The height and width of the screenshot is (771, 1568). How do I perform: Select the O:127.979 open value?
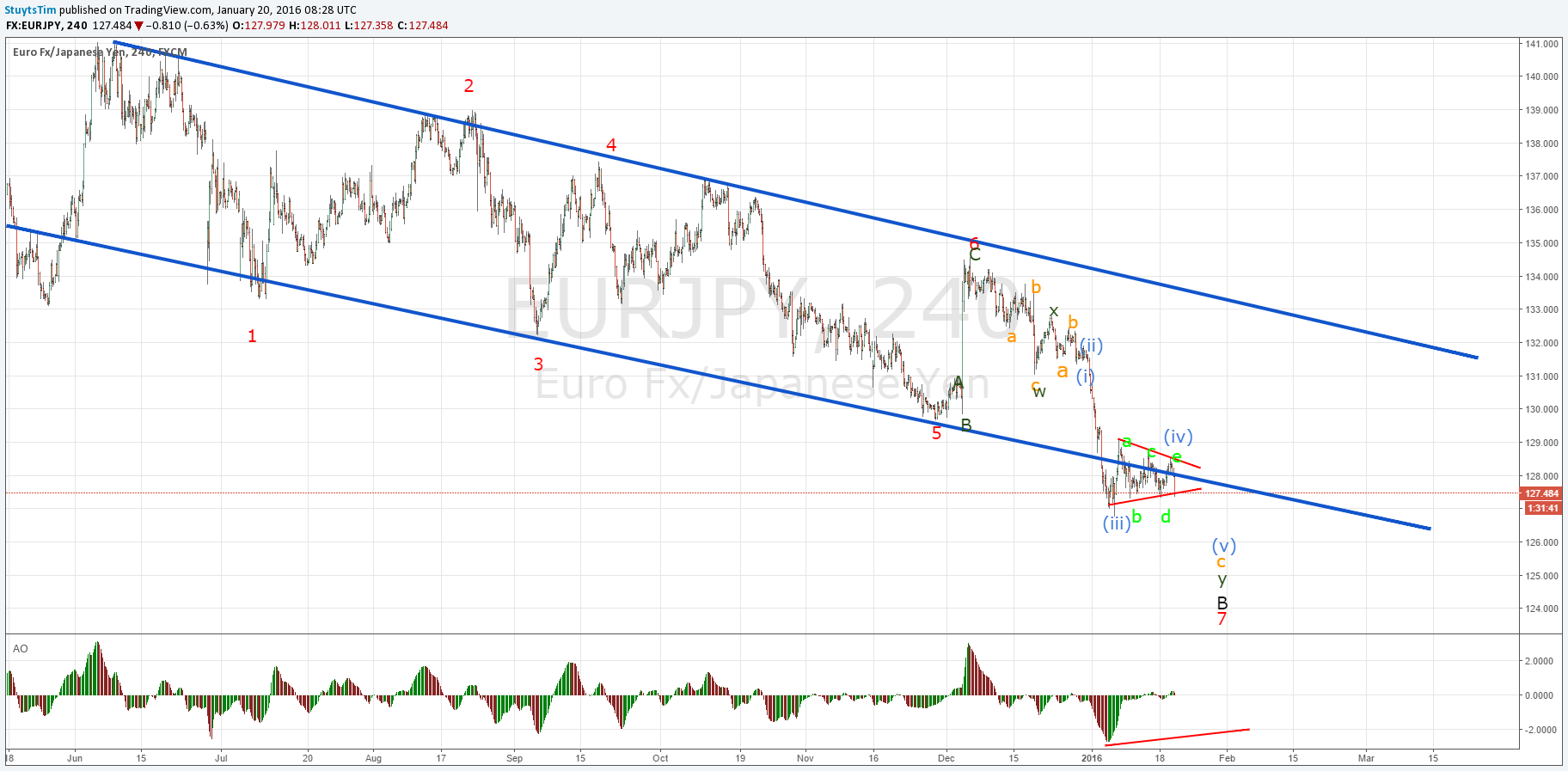coord(259,26)
